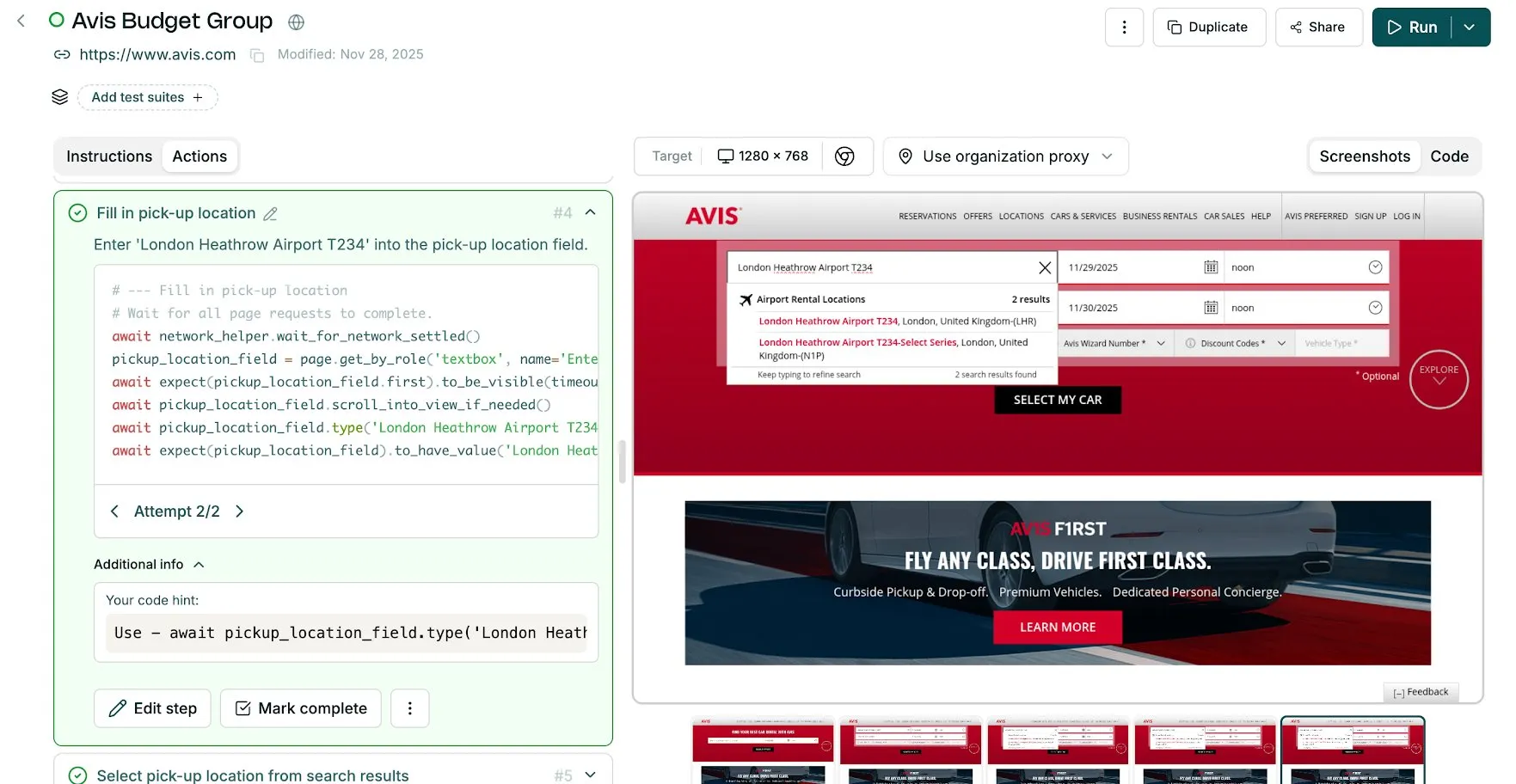Click Mark complete
The width and height of the screenshot is (1516, 784).
tap(300, 708)
